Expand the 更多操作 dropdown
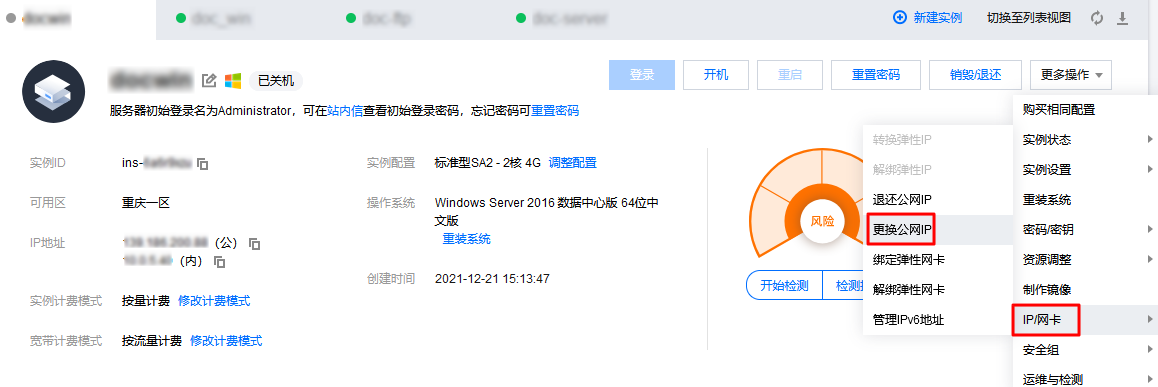This screenshot has width=1158, height=387. [1070, 75]
